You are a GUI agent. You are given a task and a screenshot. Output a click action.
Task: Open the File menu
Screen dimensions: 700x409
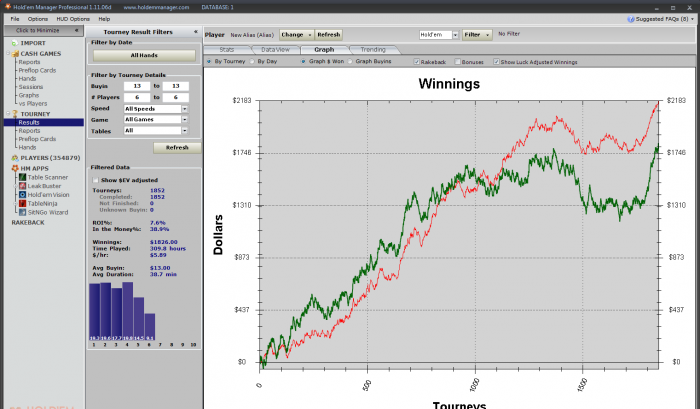coord(15,19)
